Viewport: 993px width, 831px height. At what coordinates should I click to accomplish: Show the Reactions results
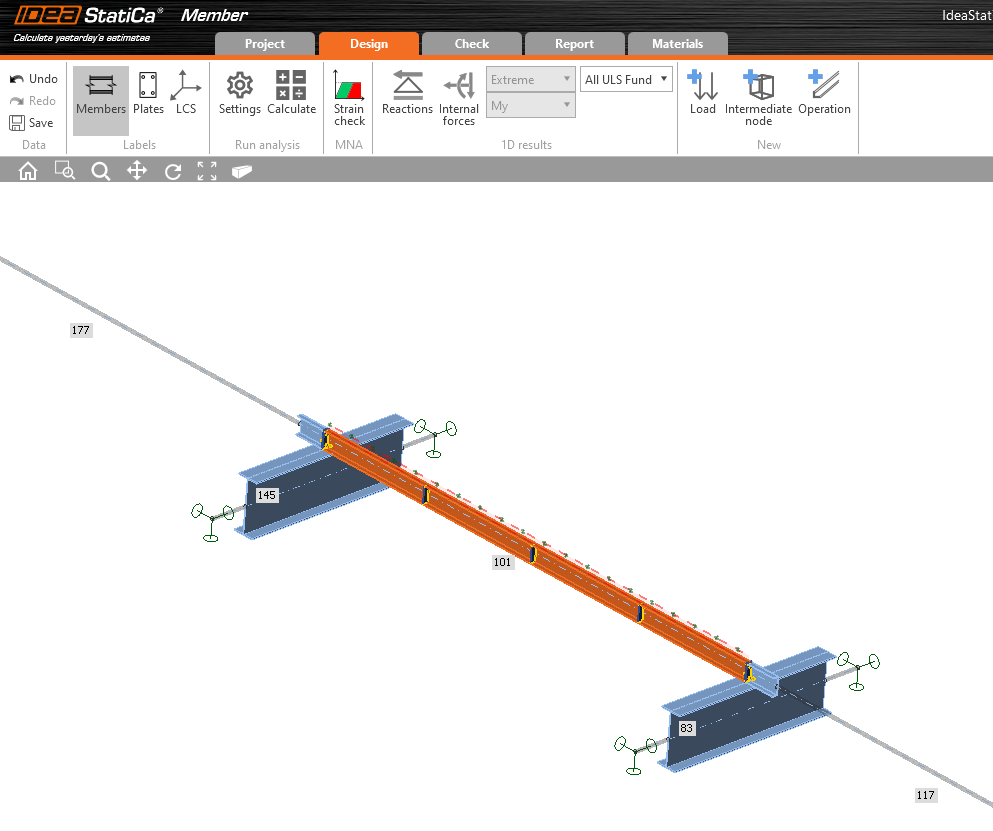(x=406, y=96)
